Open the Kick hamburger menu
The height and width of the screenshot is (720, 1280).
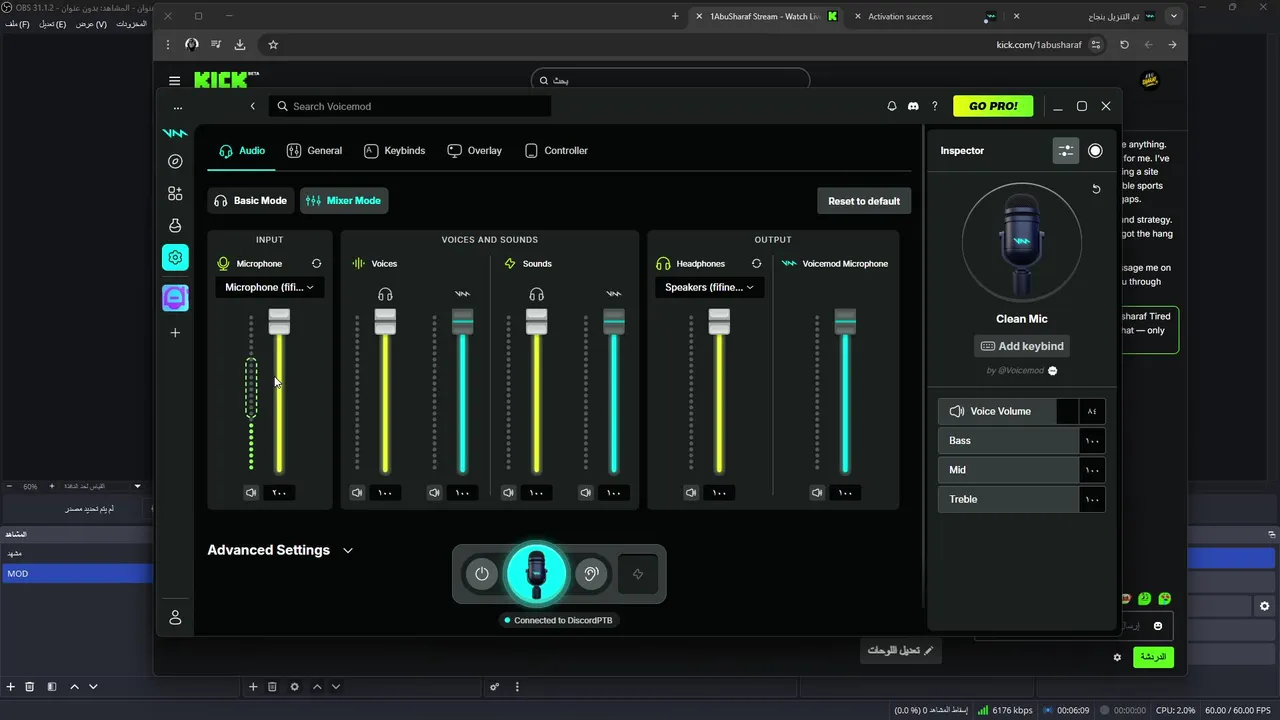175,81
